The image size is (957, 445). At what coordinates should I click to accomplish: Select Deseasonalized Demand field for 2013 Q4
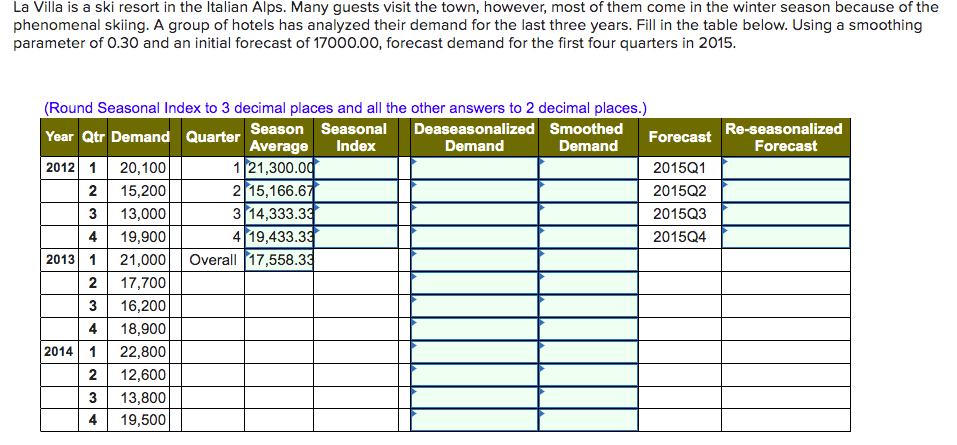coord(474,329)
